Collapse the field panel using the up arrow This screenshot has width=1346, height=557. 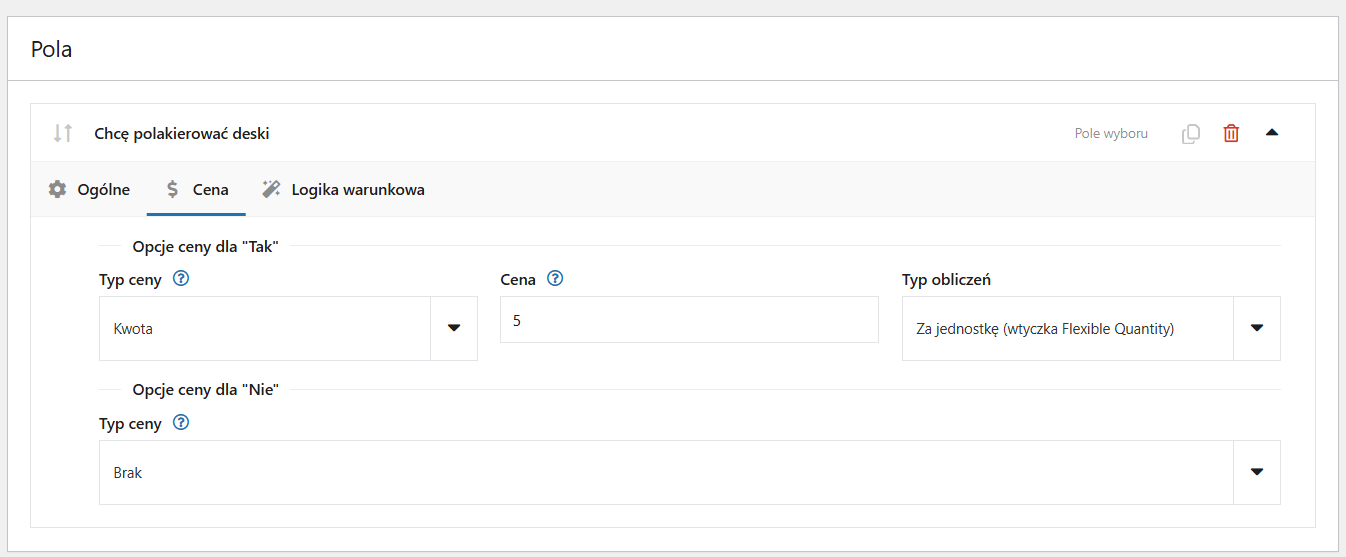pyautogui.click(x=1272, y=132)
